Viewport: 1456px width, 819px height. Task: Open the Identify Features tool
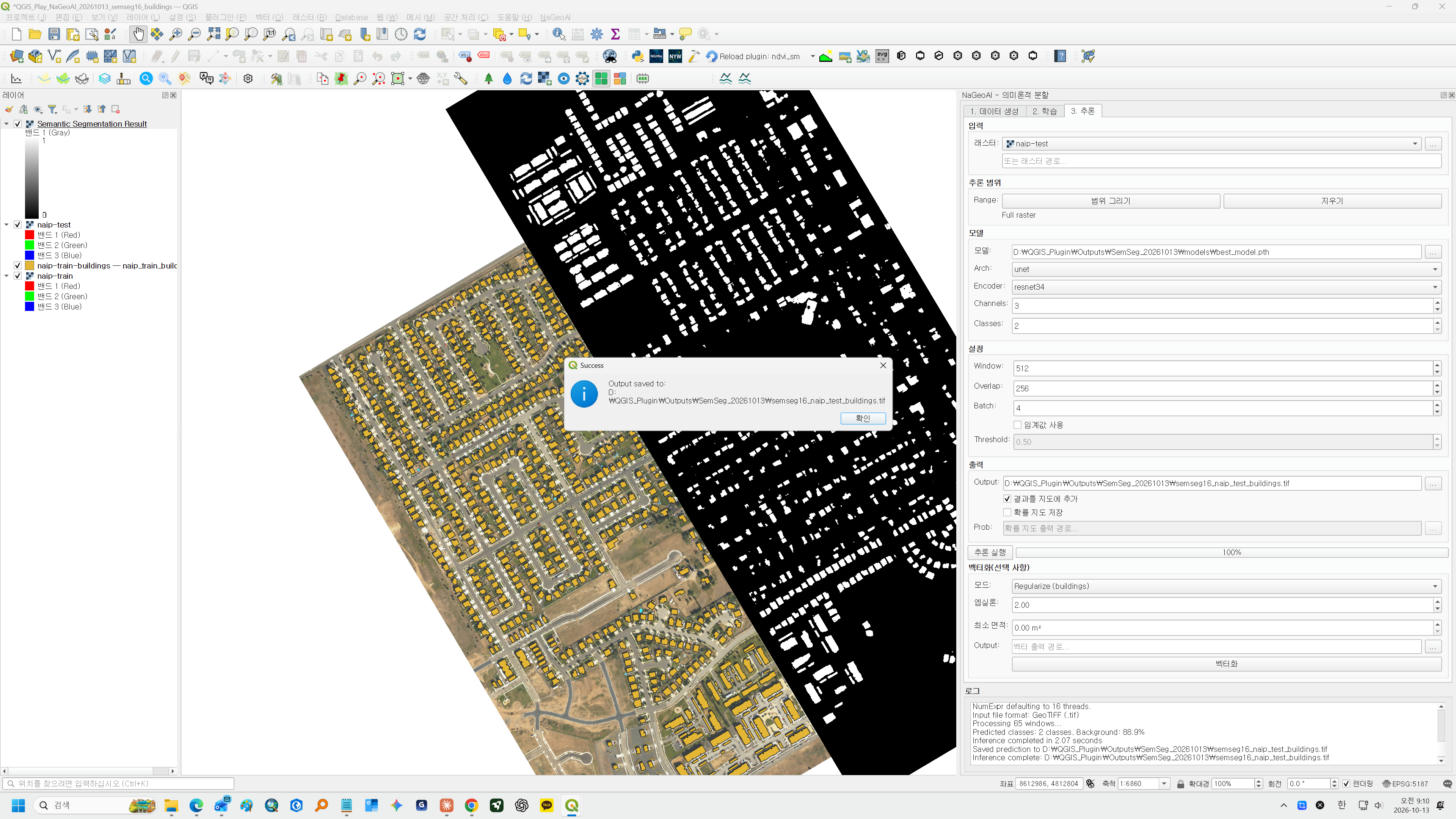click(558, 34)
